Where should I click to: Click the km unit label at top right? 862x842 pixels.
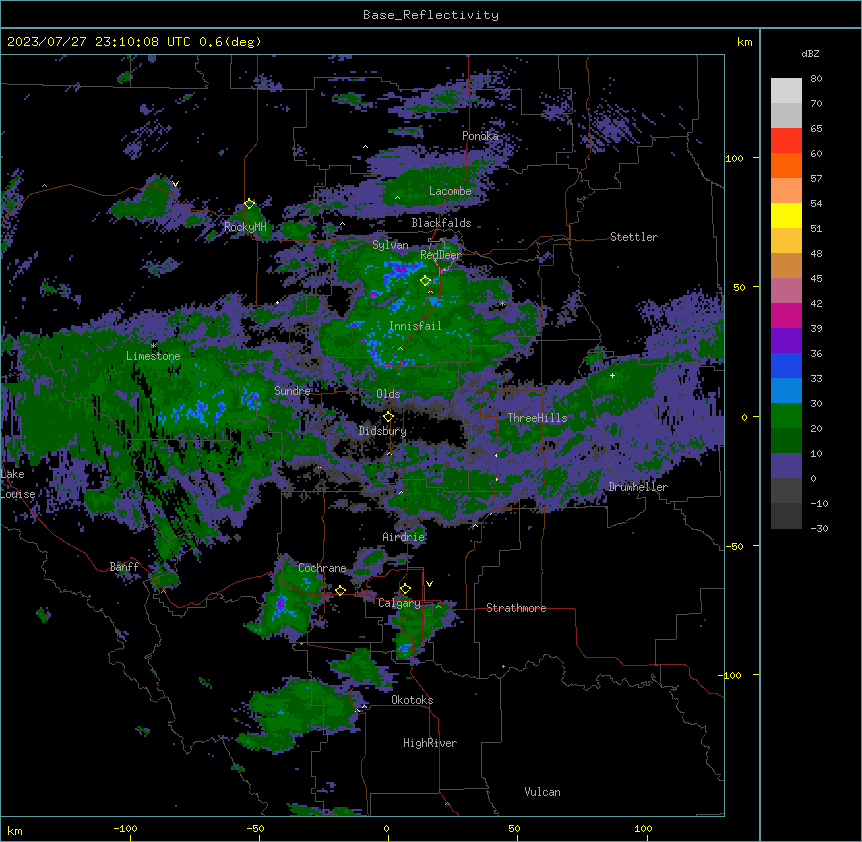tap(744, 42)
